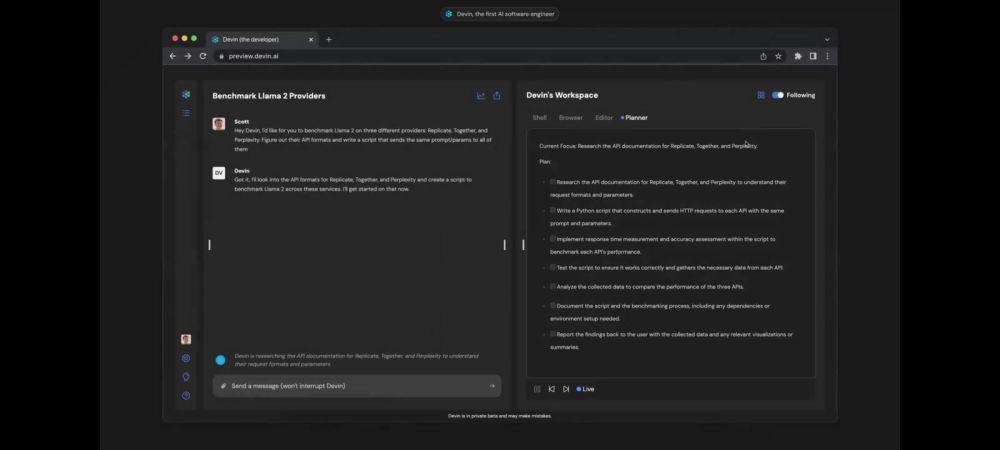The height and width of the screenshot is (450, 1000).
Task: Click the Devin logo in the sidebar
Action: pyautogui.click(x=186, y=94)
